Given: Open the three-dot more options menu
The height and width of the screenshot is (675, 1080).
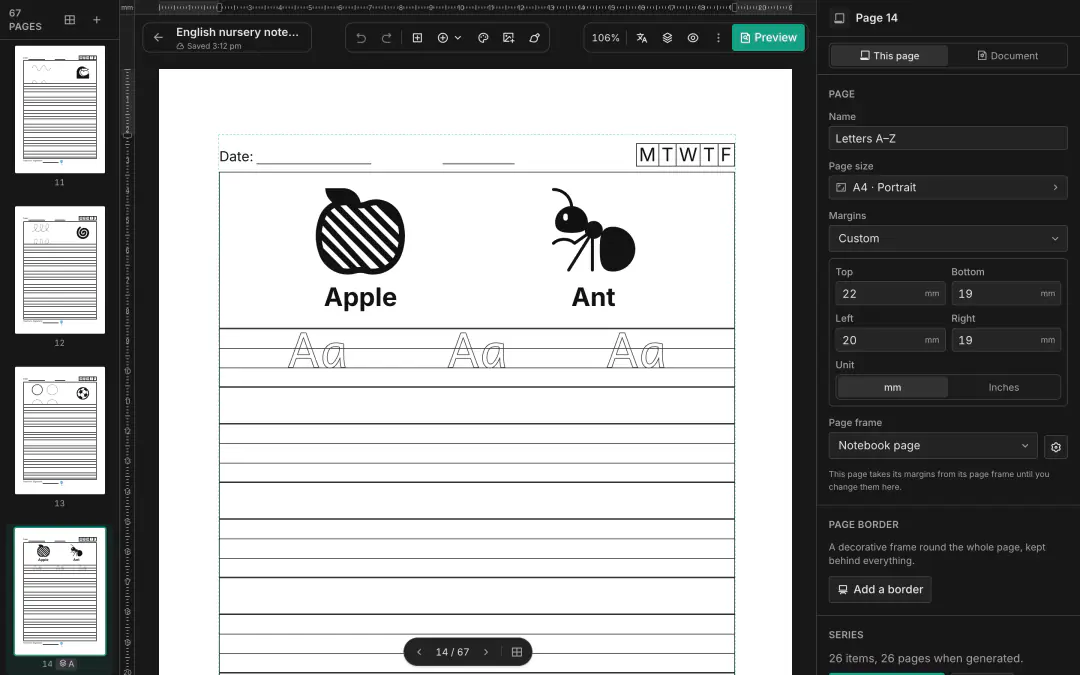Looking at the screenshot, I should point(718,38).
